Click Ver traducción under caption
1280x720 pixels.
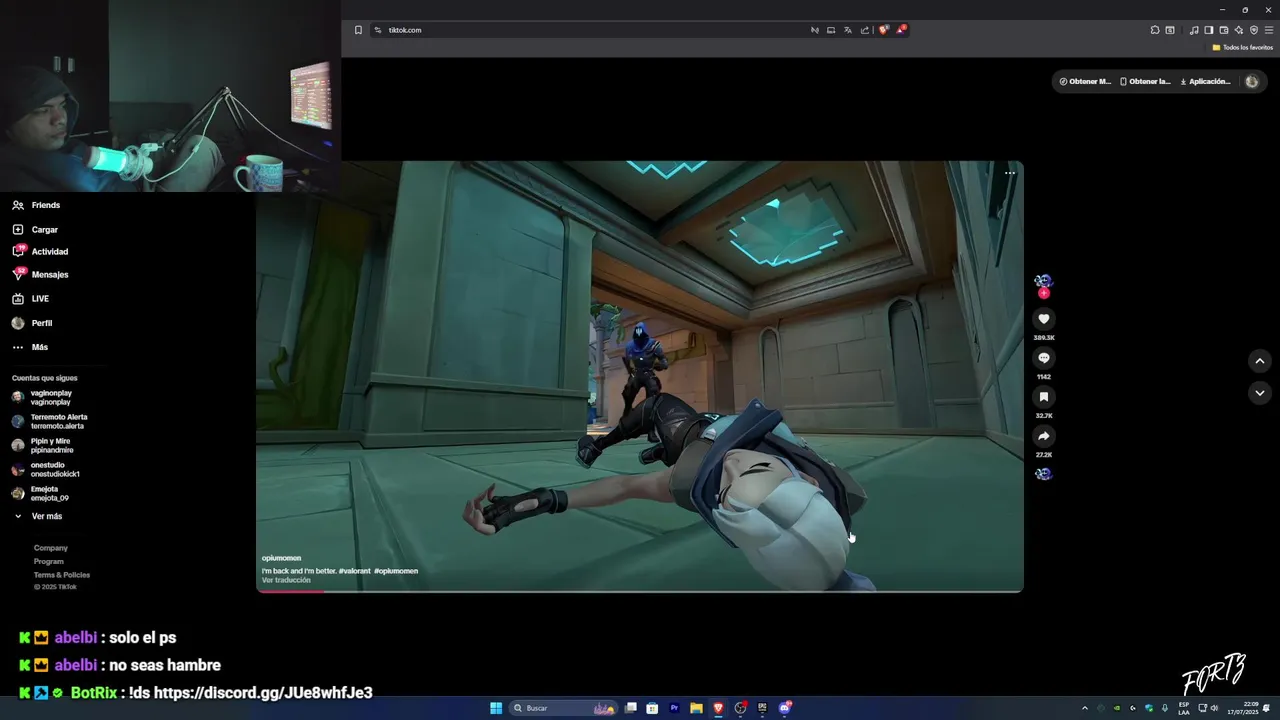tap(286, 580)
